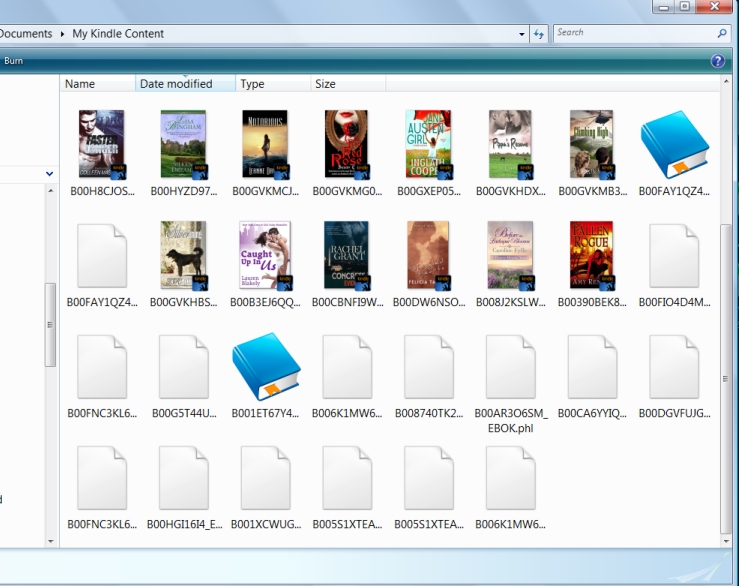Select the brown cover file B00DW6NSO
The image size is (739, 586).
coord(429,264)
